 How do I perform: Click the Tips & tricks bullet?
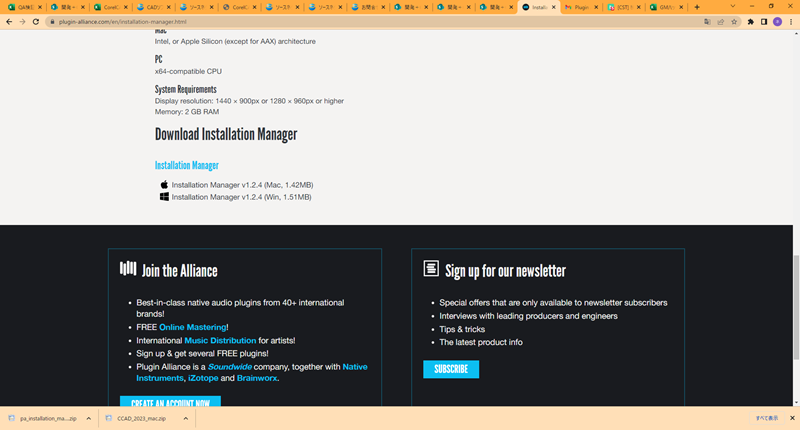coord(462,329)
